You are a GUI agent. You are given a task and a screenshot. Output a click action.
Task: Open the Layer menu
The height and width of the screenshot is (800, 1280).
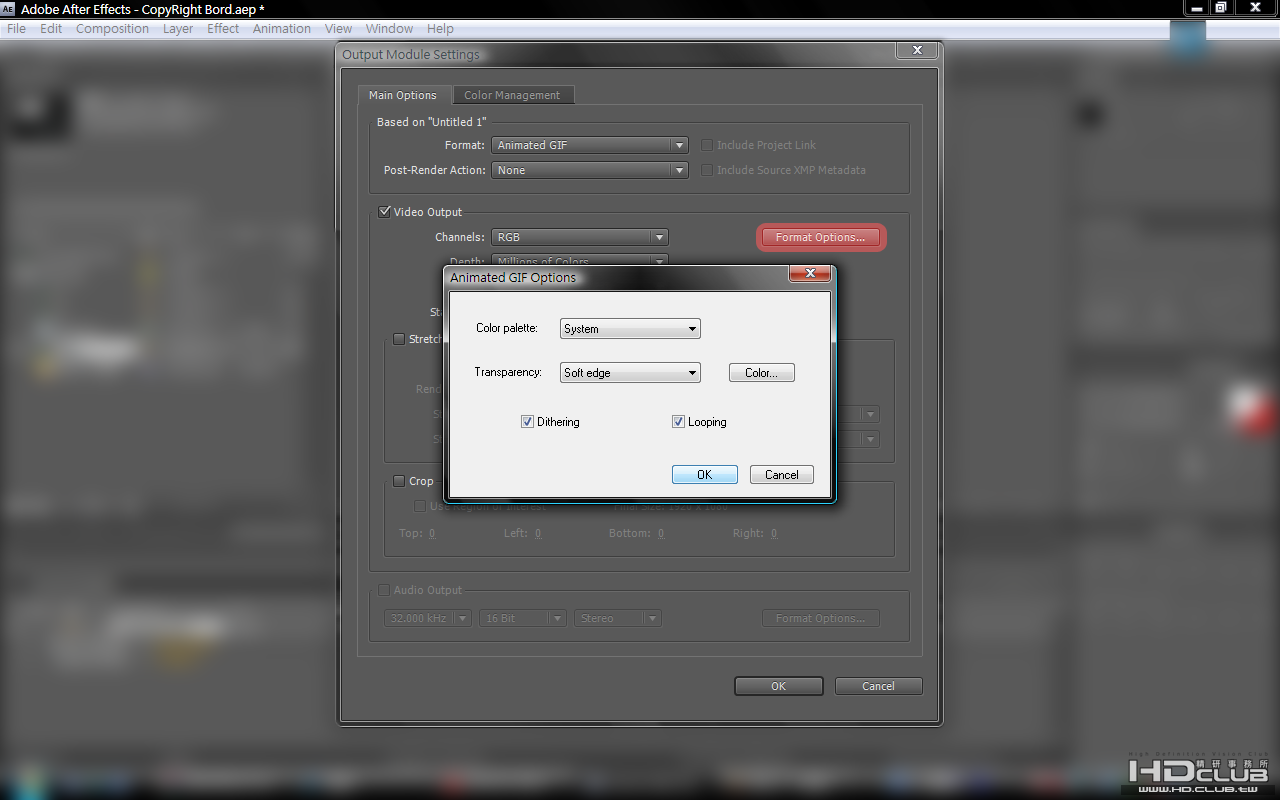[178, 28]
